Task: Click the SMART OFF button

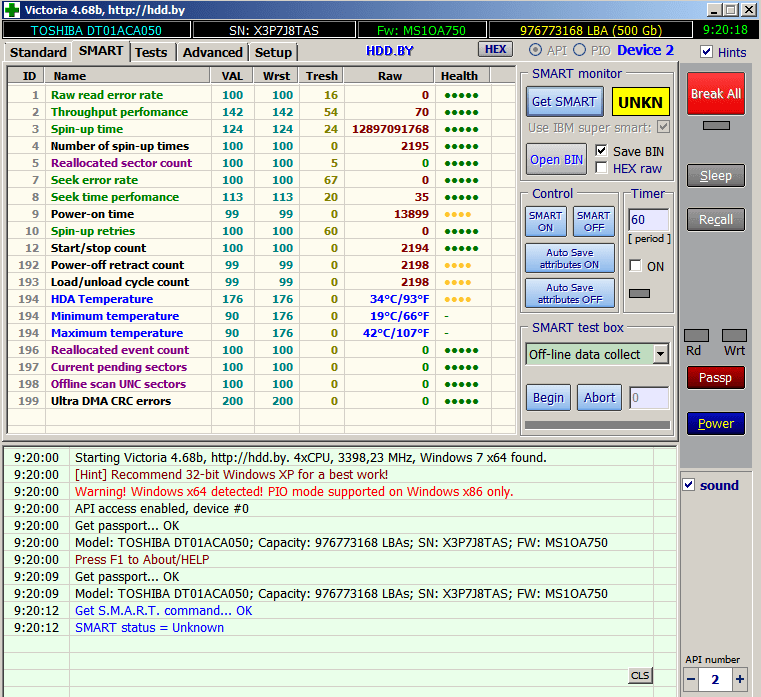Action: [594, 221]
